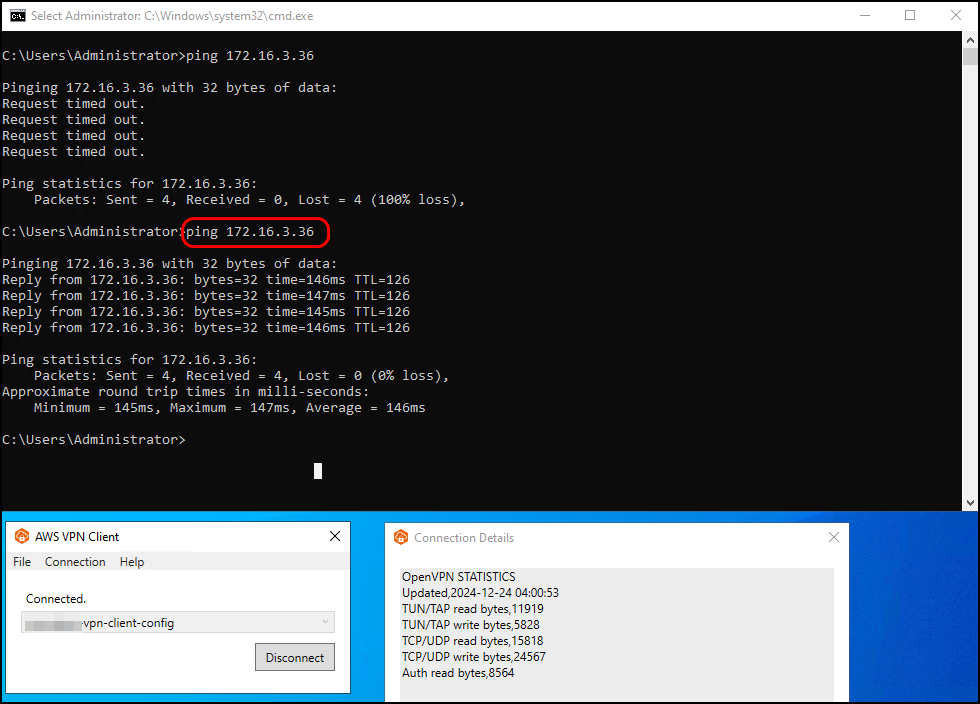Screen dimensions: 980x704
Task: Click the 'Lost = 4 (100% loss)' statistics text
Action: click(379, 199)
